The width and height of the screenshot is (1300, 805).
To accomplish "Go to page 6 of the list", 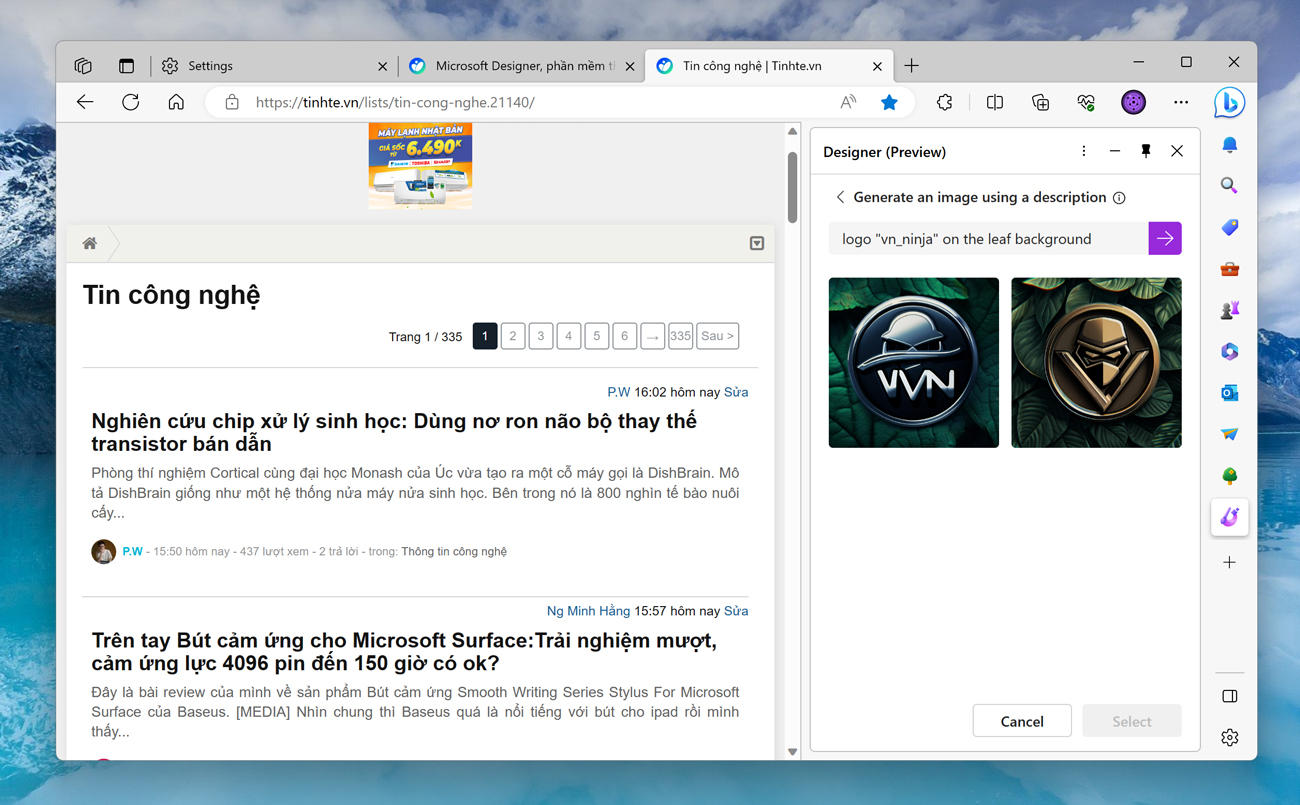I will point(624,336).
